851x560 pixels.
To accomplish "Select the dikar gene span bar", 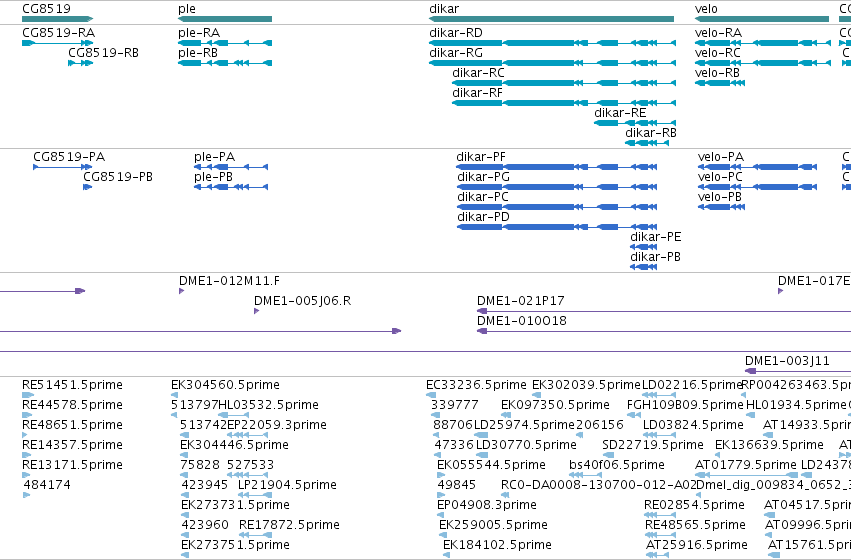I will pos(551,19).
